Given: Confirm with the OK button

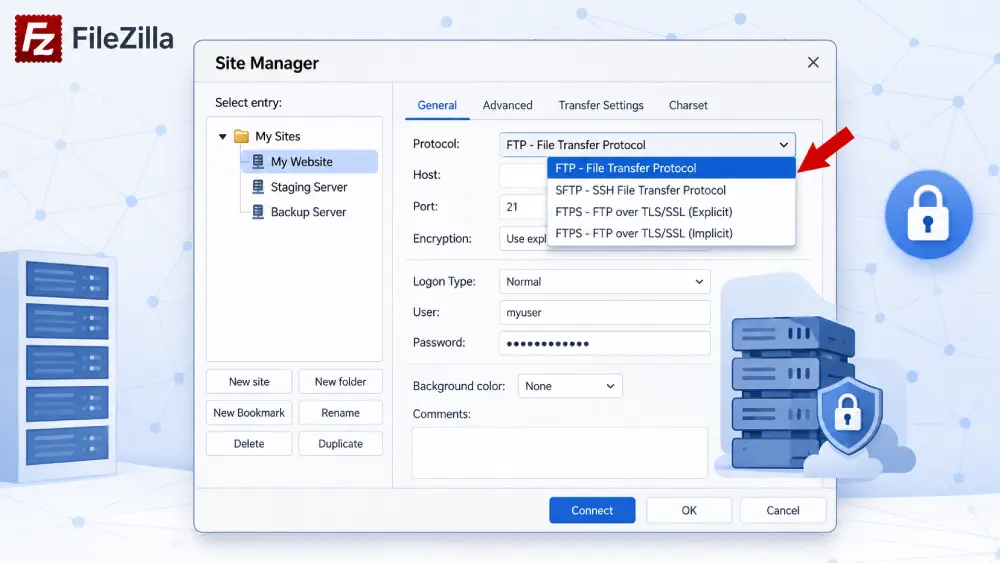Looking at the screenshot, I should [689, 510].
